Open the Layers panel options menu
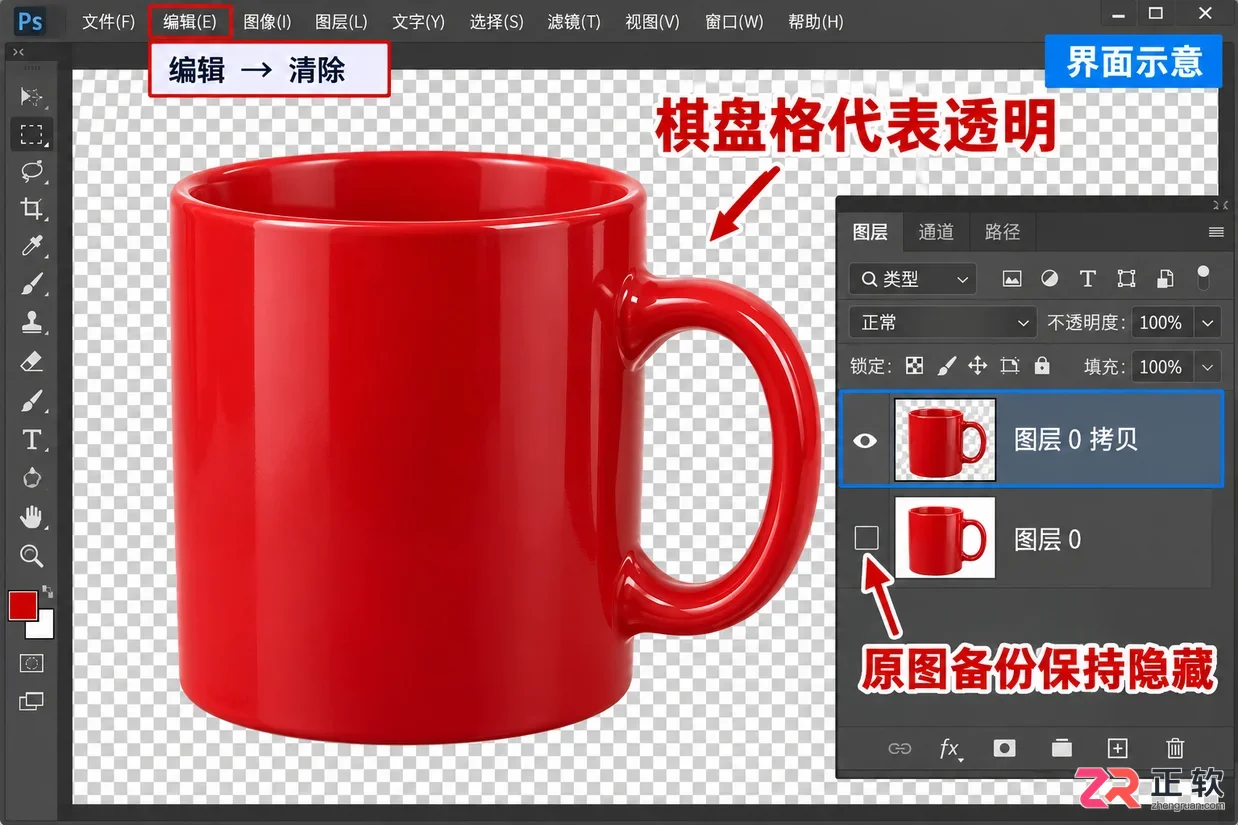The width and height of the screenshot is (1238, 825). click(1216, 232)
